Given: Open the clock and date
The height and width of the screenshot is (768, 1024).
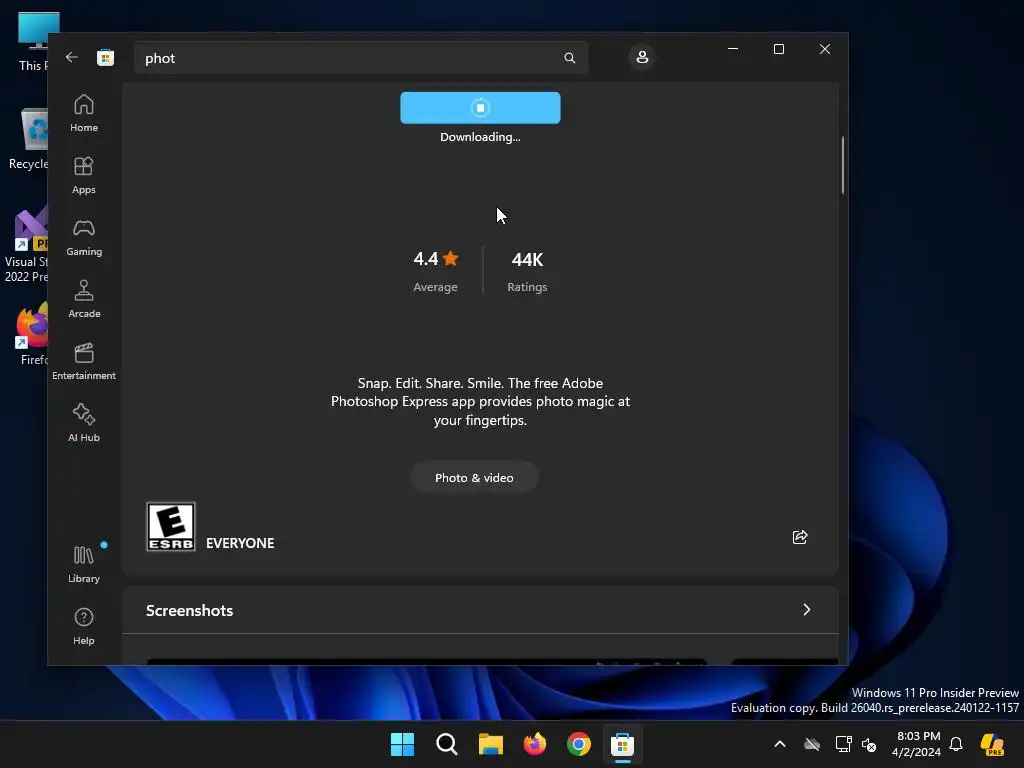Looking at the screenshot, I should (917, 744).
